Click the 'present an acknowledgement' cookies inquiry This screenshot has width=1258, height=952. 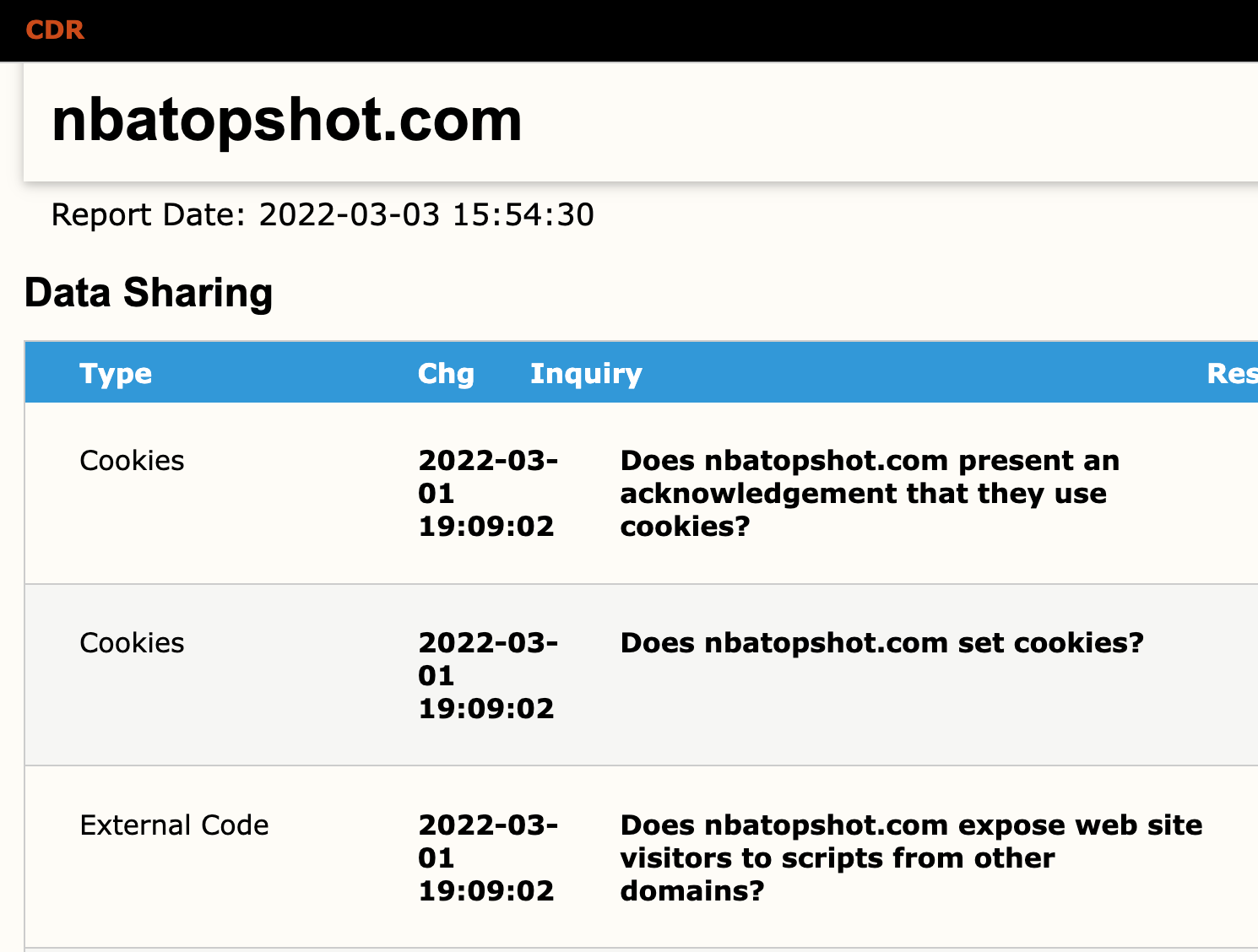tap(870, 493)
